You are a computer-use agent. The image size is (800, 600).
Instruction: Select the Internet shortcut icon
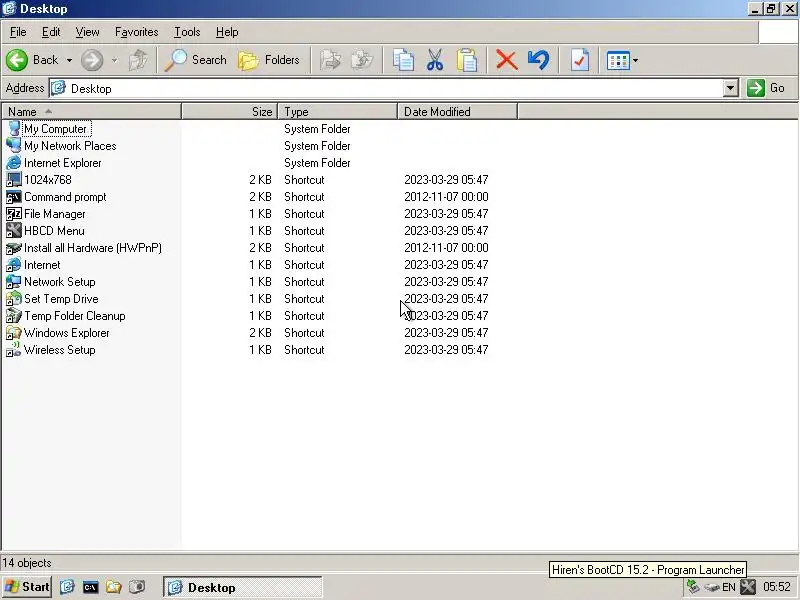click(14, 265)
